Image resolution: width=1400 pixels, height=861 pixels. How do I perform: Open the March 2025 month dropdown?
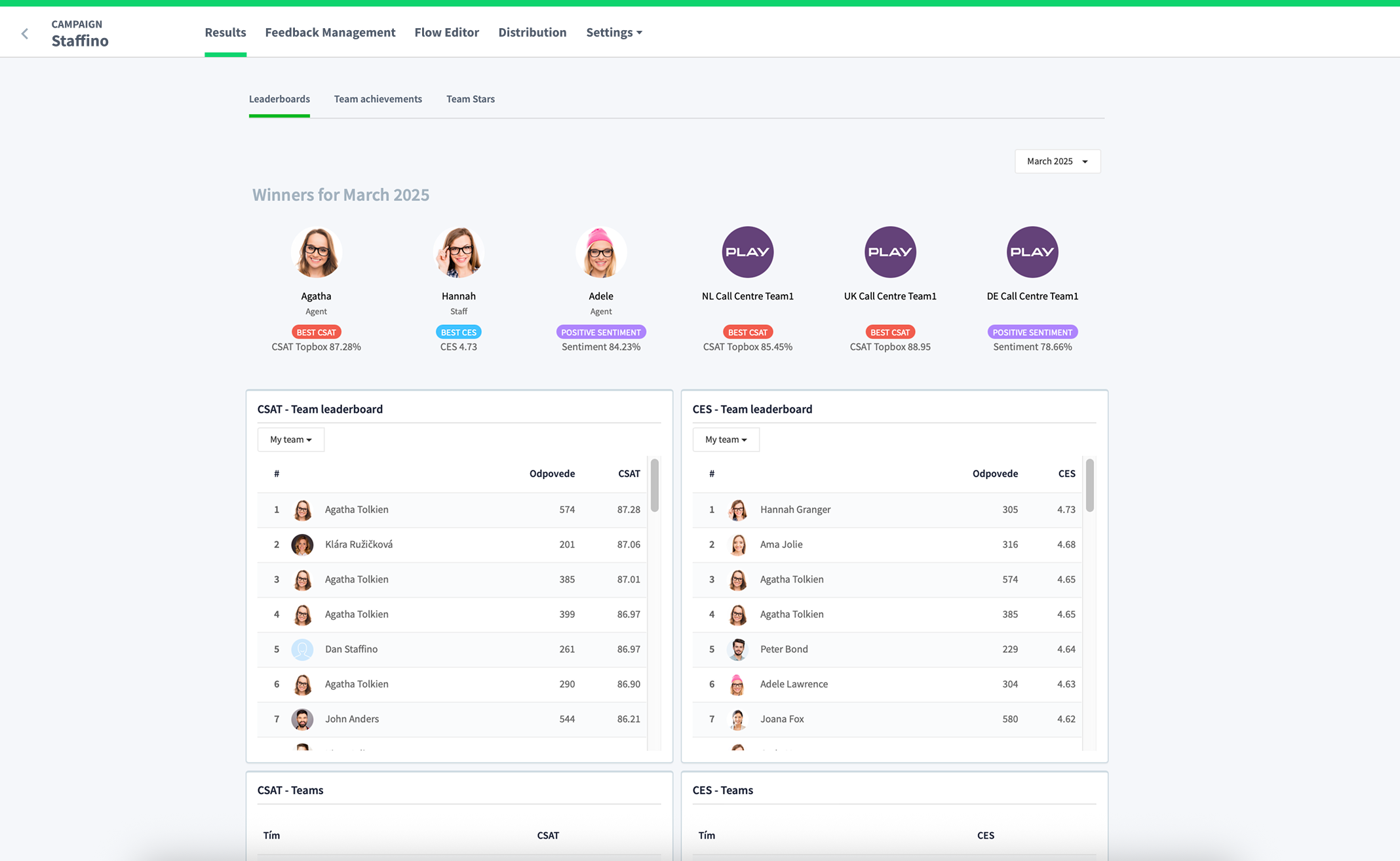pos(1057,161)
